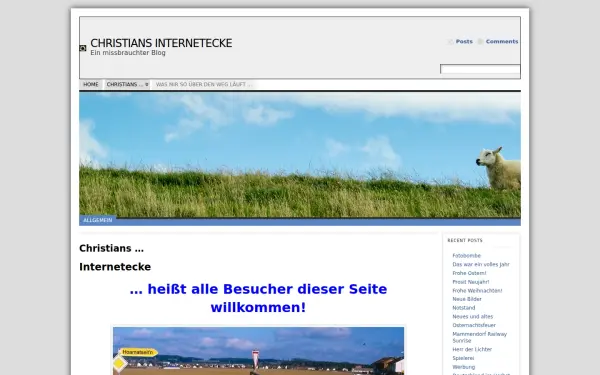Expand the CHRISTIANS … dropdown arrow
The height and width of the screenshot is (375, 600).
point(147,85)
